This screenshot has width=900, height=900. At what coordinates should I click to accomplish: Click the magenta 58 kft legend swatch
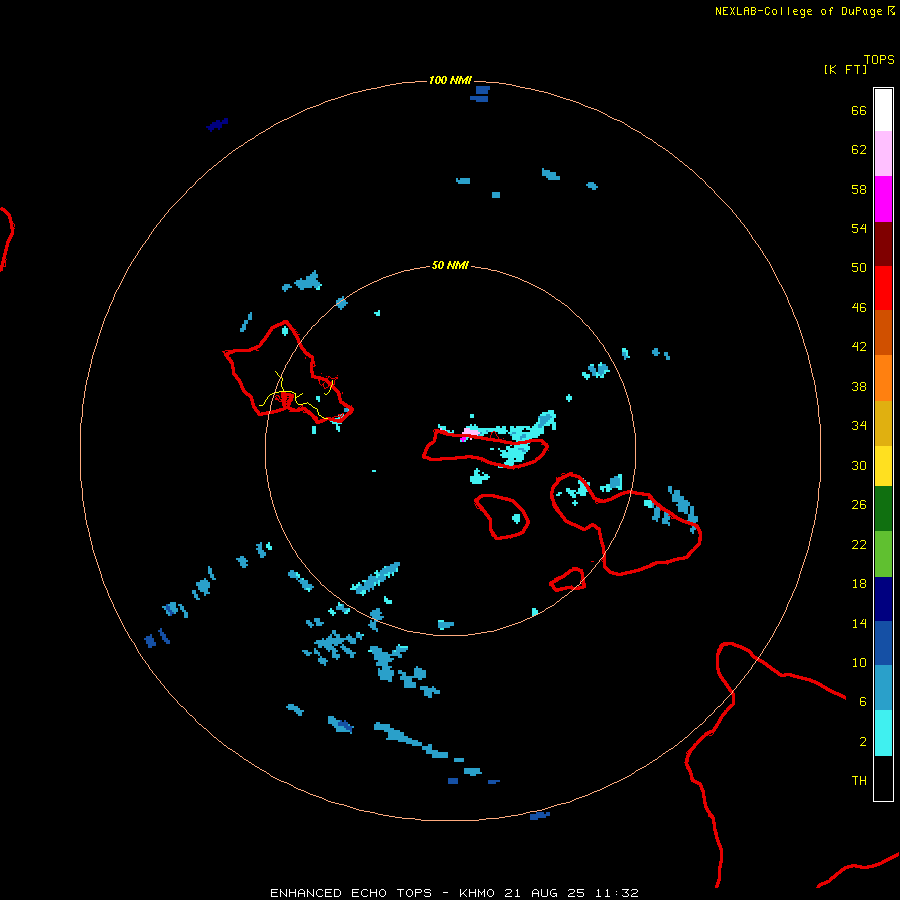pyautogui.click(x=883, y=199)
